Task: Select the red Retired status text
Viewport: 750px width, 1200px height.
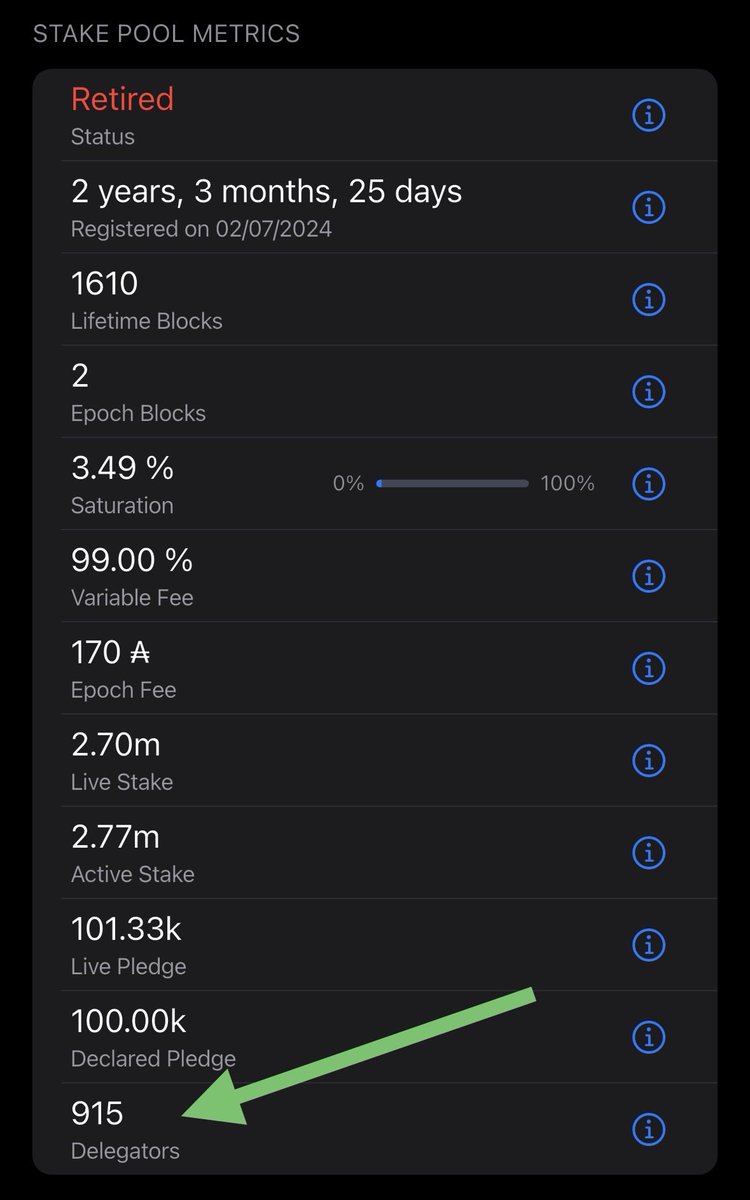Action: [122, 99]
